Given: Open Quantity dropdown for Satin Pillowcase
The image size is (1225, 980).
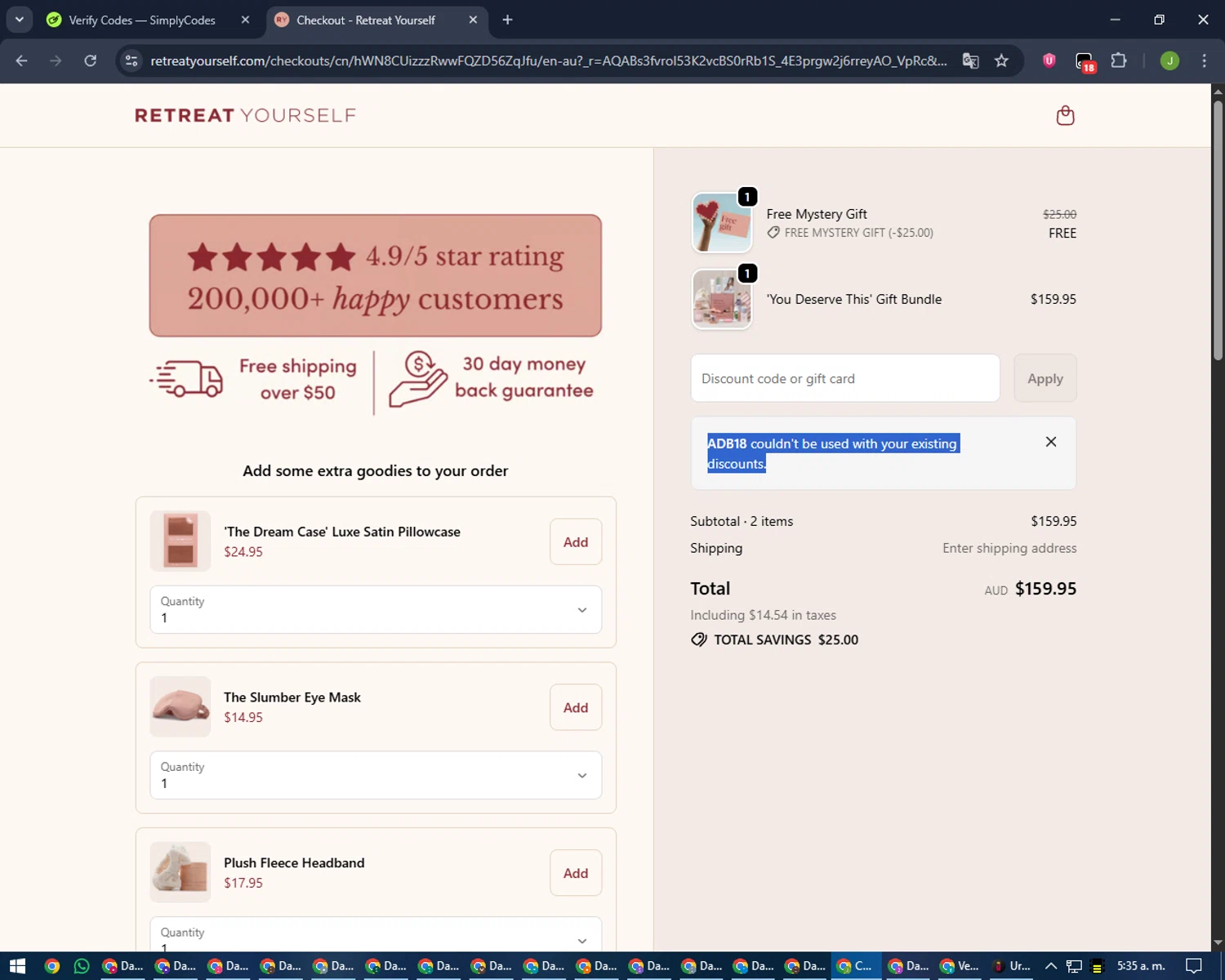Looking at the screenshot, I should tap(376, 609).
